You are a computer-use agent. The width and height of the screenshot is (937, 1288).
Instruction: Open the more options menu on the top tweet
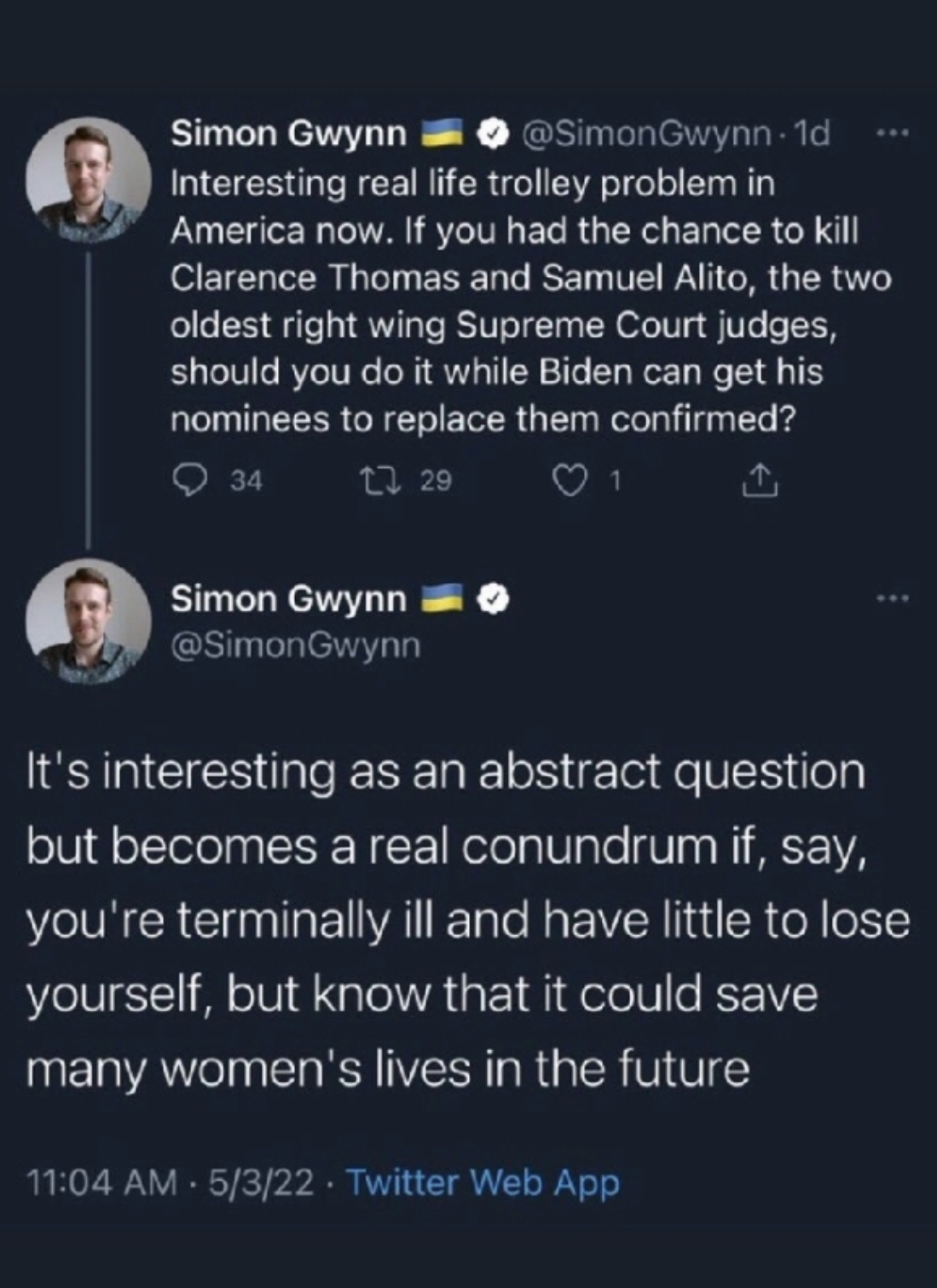coord(893,134)
